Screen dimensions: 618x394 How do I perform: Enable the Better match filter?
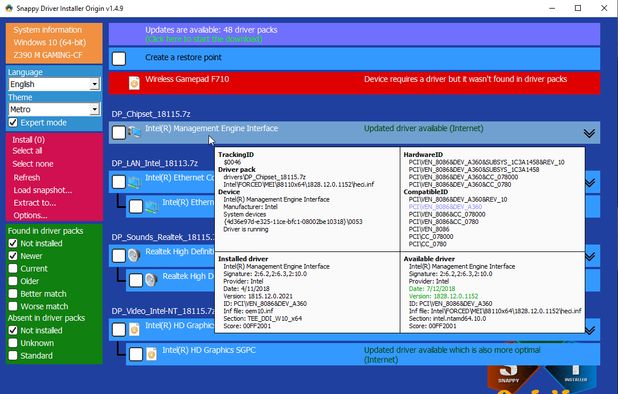(13, 294)
